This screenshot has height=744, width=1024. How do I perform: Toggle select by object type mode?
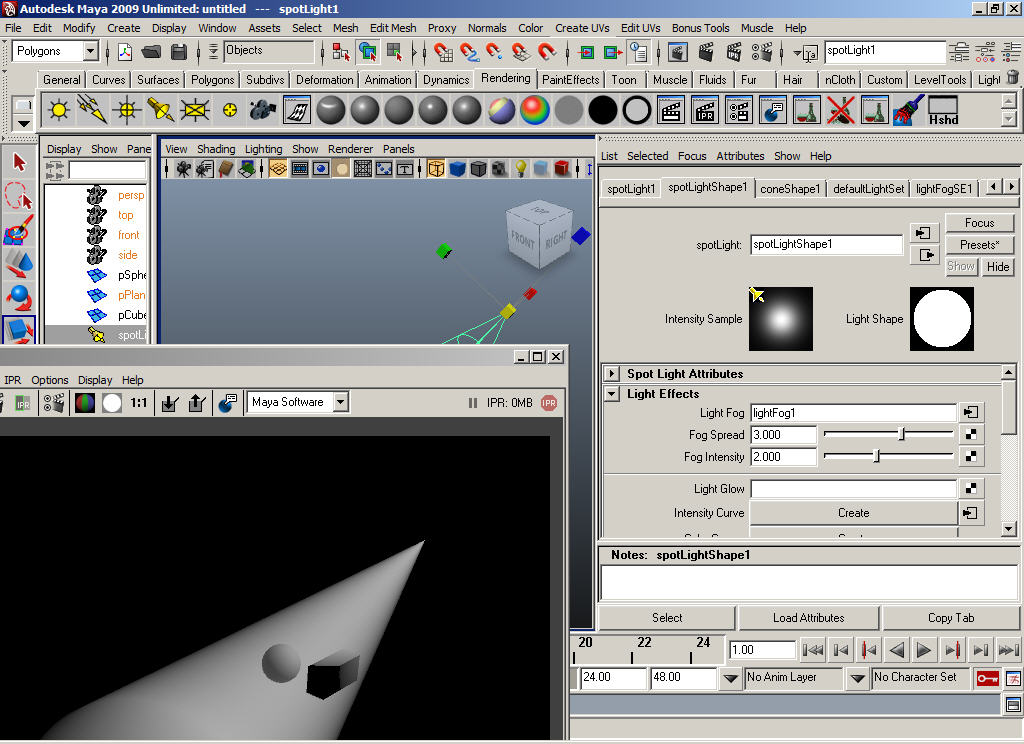pos(368,52)
